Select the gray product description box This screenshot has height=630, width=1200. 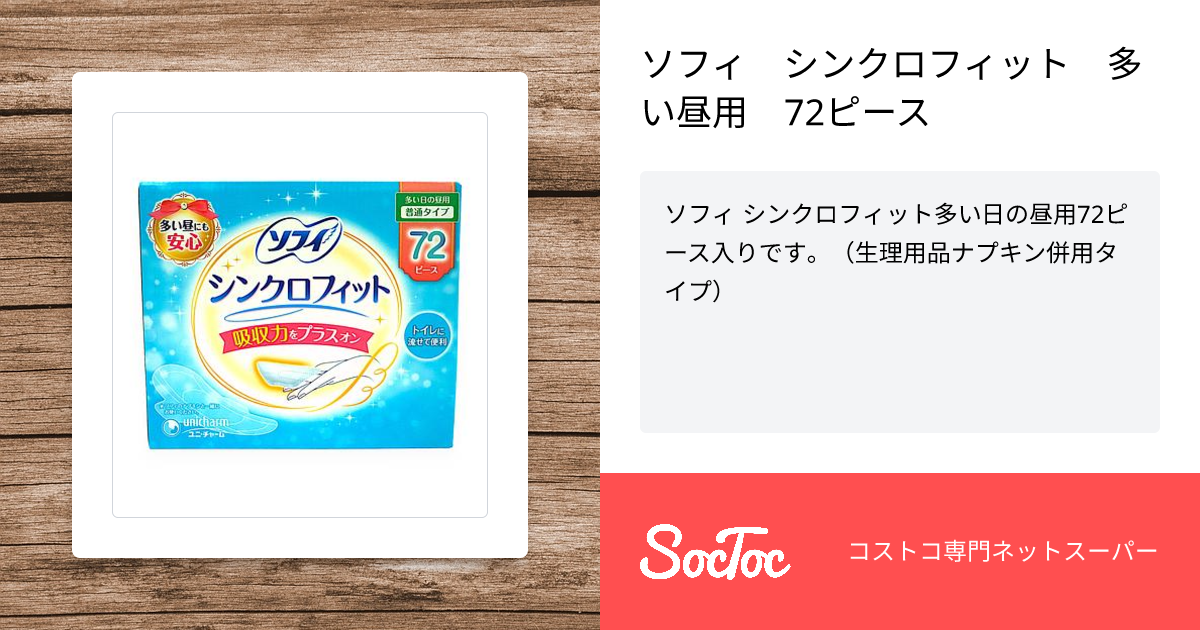pos(900,302)
